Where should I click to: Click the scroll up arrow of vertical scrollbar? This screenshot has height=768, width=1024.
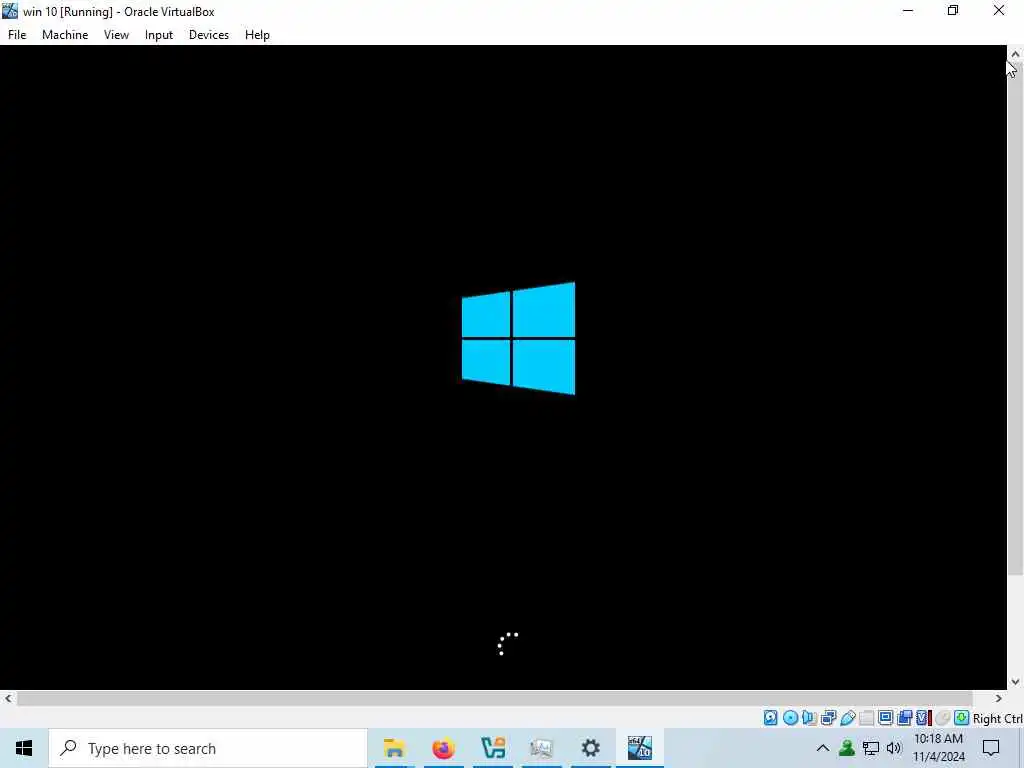[1015, 54]
